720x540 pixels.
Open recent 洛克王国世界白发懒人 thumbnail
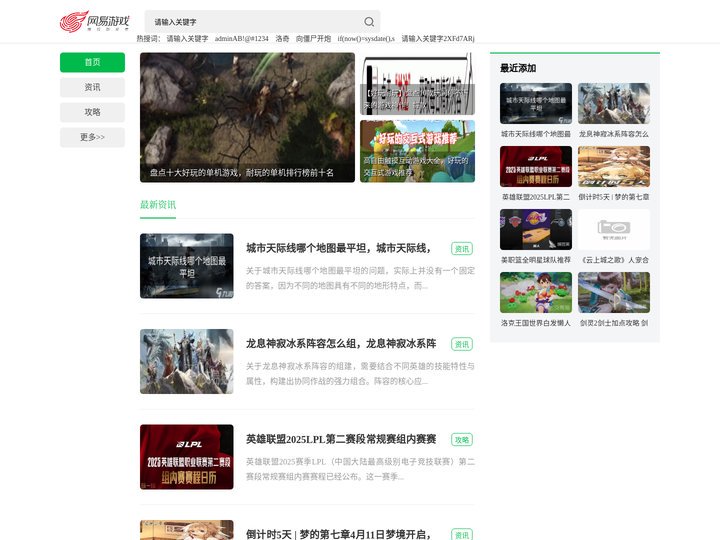(536, 292)
